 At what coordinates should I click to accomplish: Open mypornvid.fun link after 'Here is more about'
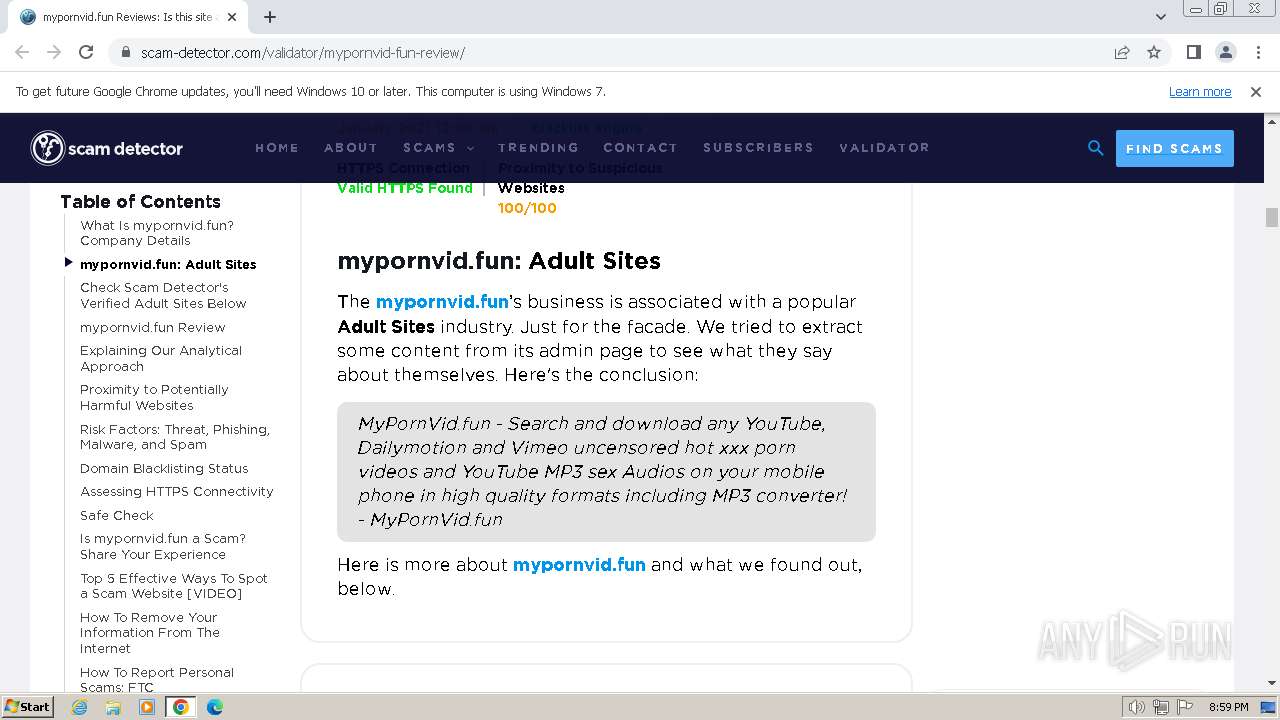pos(579,564)
